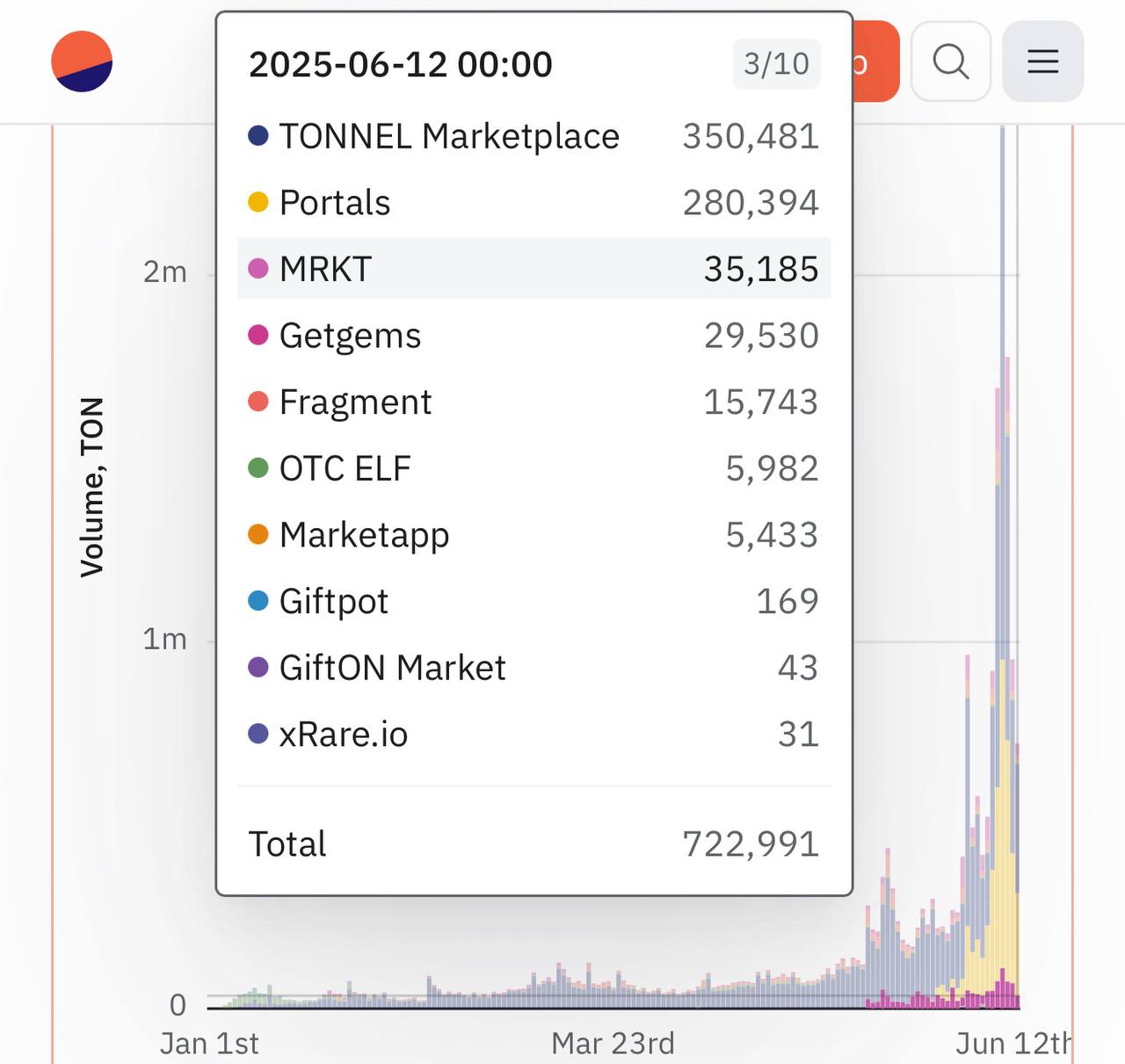The image size is (1125, 1064).
Task: Click the Volume, TON axis title
Action: (92, 487)
